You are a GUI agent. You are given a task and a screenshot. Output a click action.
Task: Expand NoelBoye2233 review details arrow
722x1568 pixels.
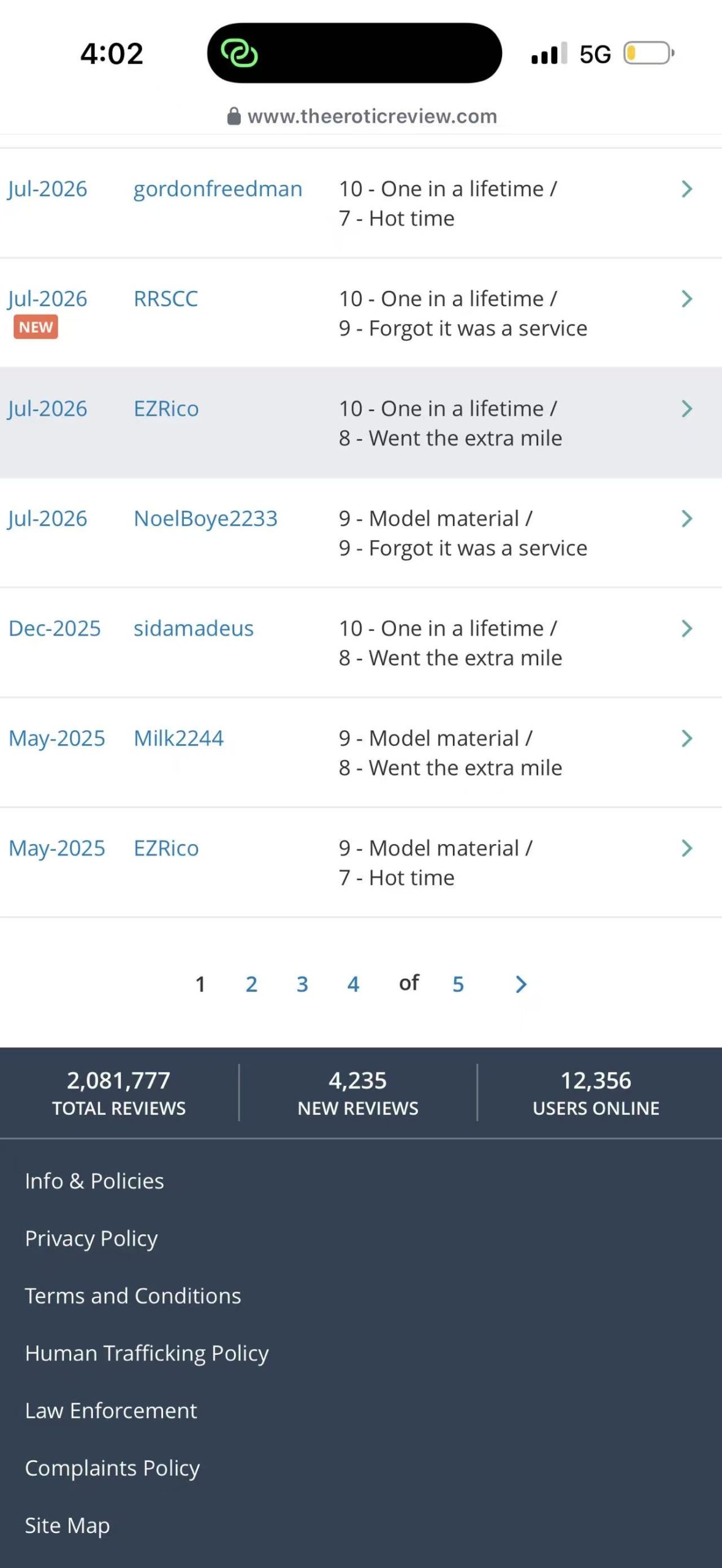pyautogui.click(x=686, y=519)
